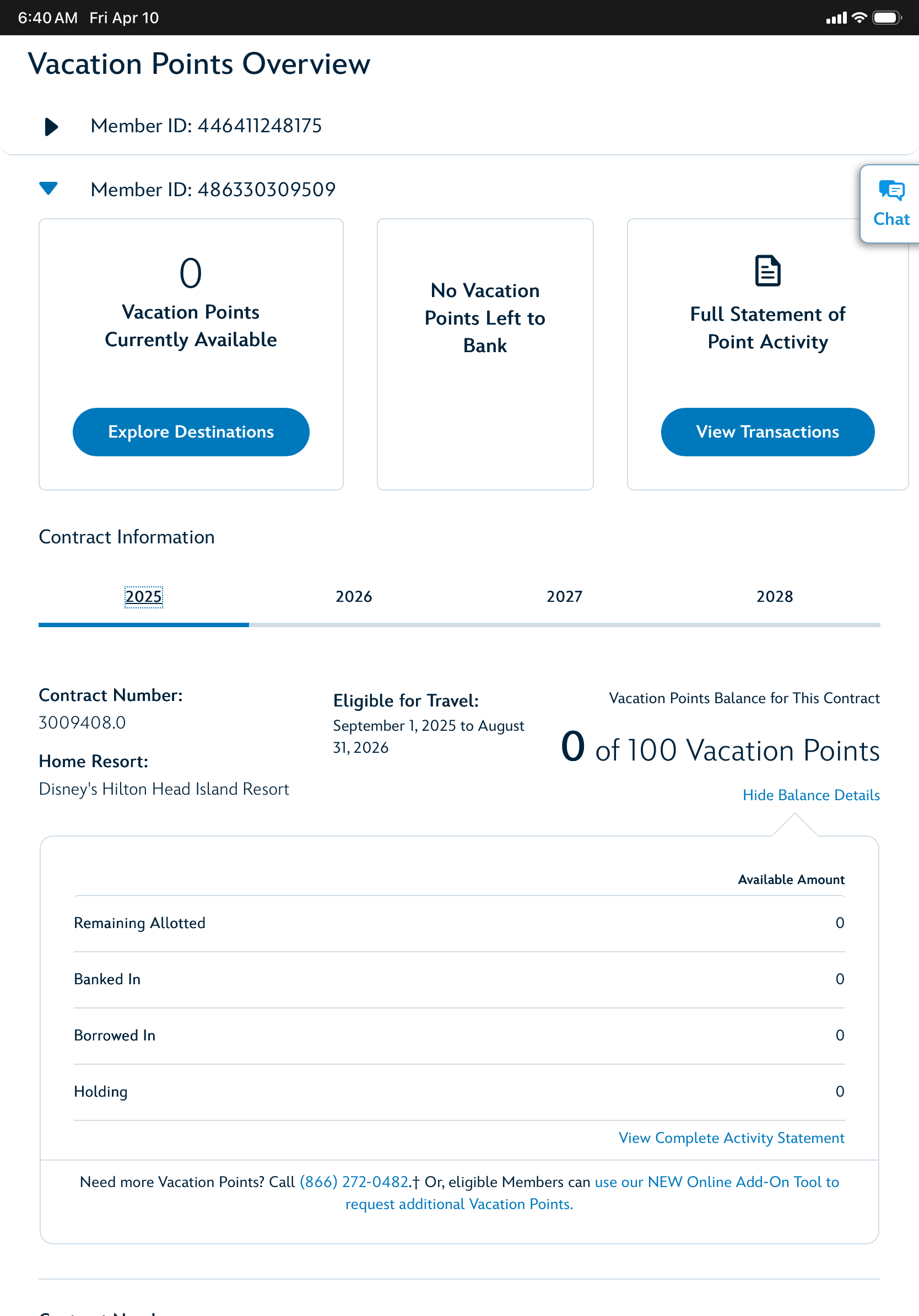Hide Balance Details for this contract

pyautogui.click(x=810, y=795)
